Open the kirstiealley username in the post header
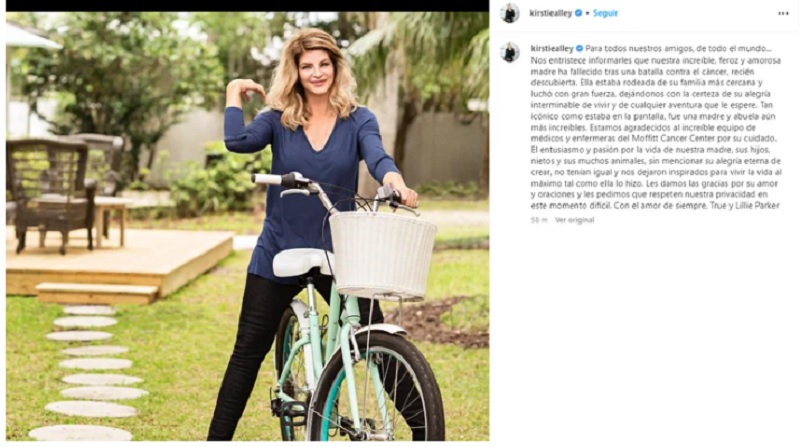Image resolution: width=800 pixels, height=447 pixels. click(x=551, y=13)
